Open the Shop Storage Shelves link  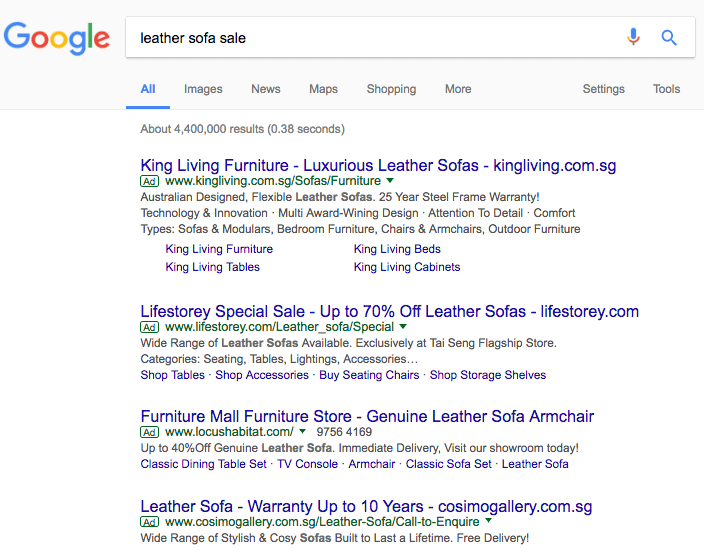(x=488, y=375)
